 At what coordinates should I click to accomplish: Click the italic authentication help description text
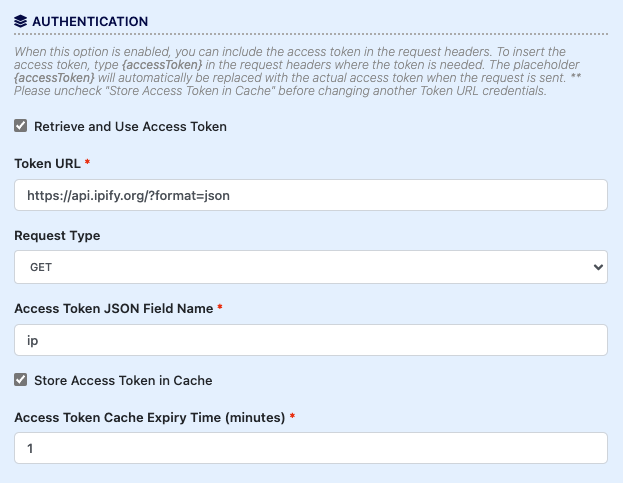tap(297, 71)
